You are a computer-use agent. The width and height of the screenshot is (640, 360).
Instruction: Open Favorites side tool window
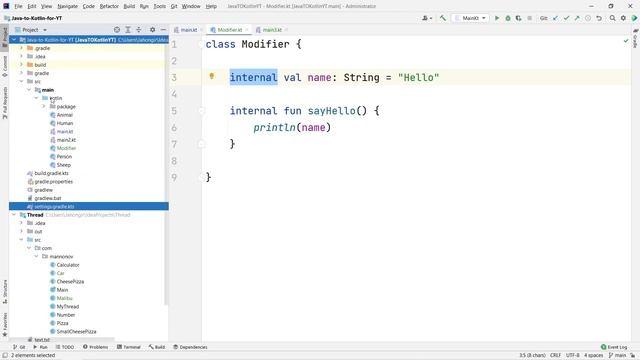(4, 324)
